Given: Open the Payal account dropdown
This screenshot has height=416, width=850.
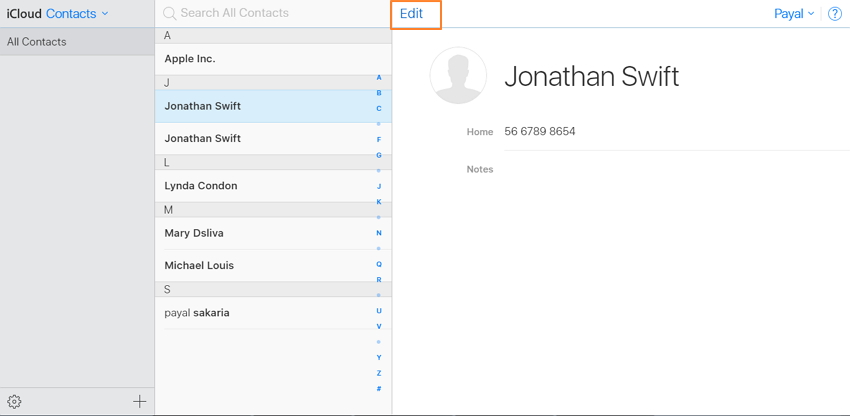Looking at the screenshot, I should tap(794, 14).
